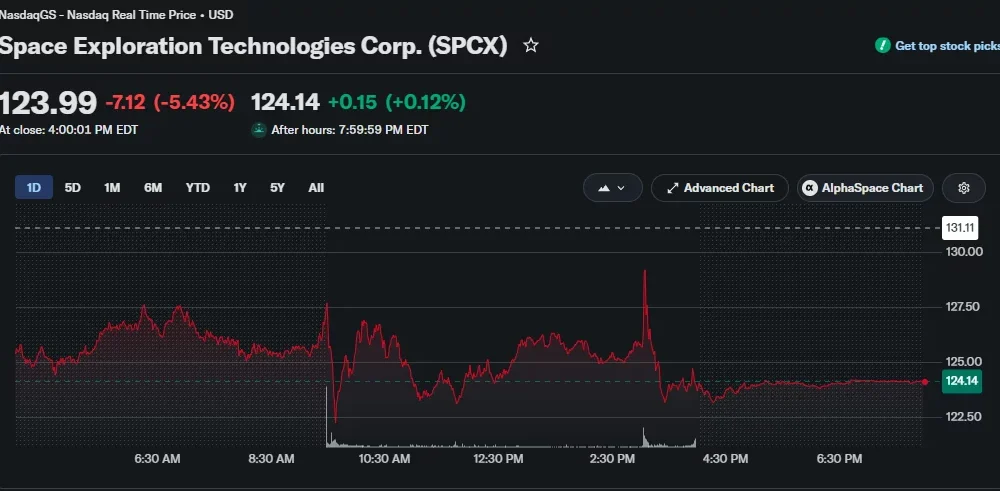Click the after hours price 124.14 header
Image resolution: width=1000 pixels, height=491 pixels.
tap(285, 102)
